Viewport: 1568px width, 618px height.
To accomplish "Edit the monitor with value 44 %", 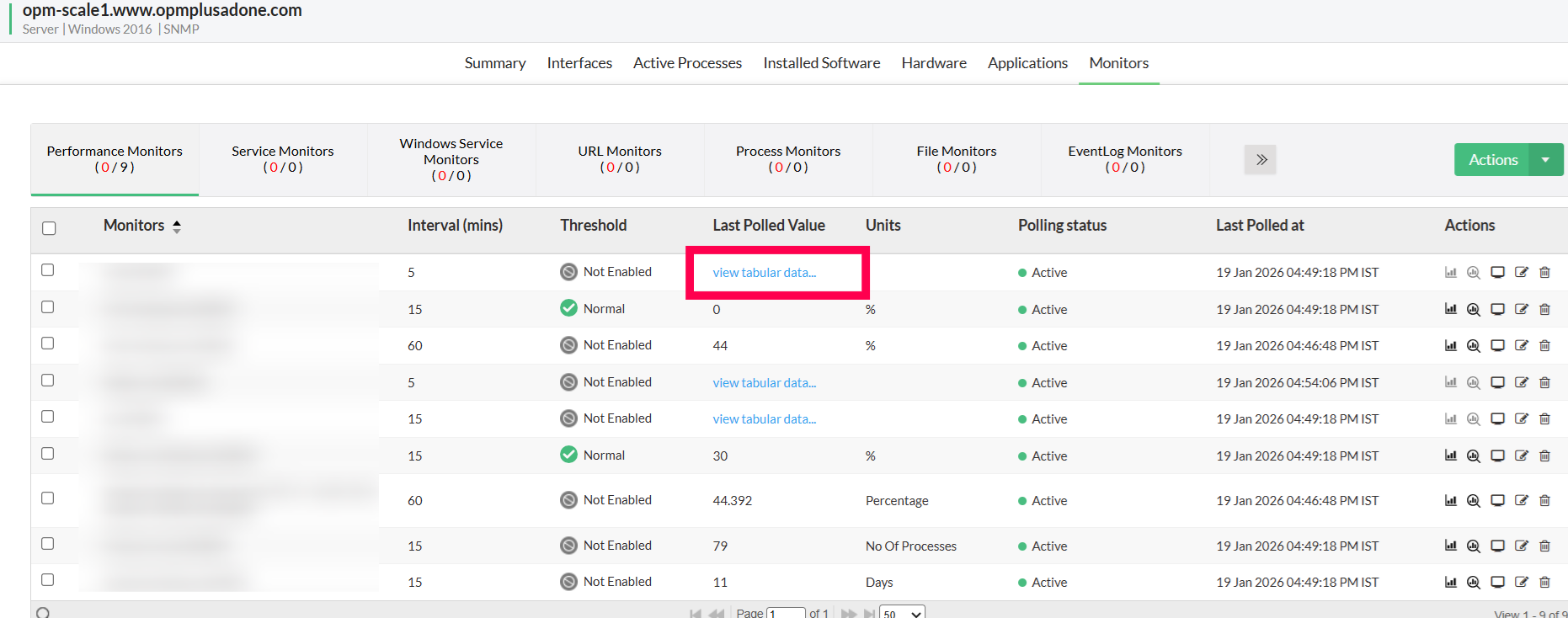I will coord(1521,345).
